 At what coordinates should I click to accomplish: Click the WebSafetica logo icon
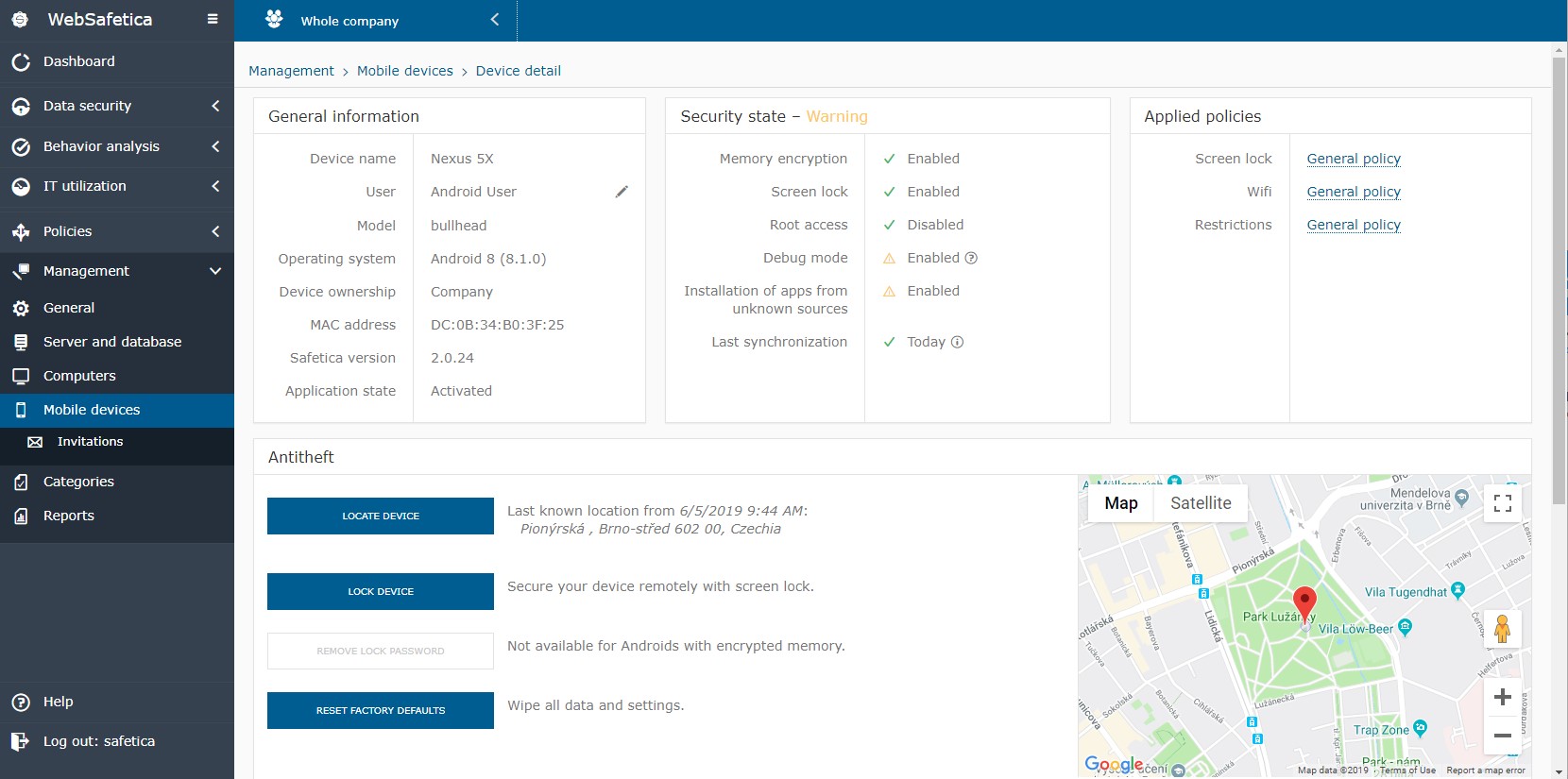20,19
